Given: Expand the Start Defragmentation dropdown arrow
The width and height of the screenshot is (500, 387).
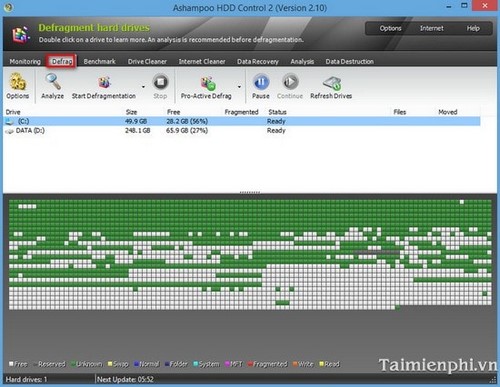Looking at the screenshot, I should click(x=143, y=87).
